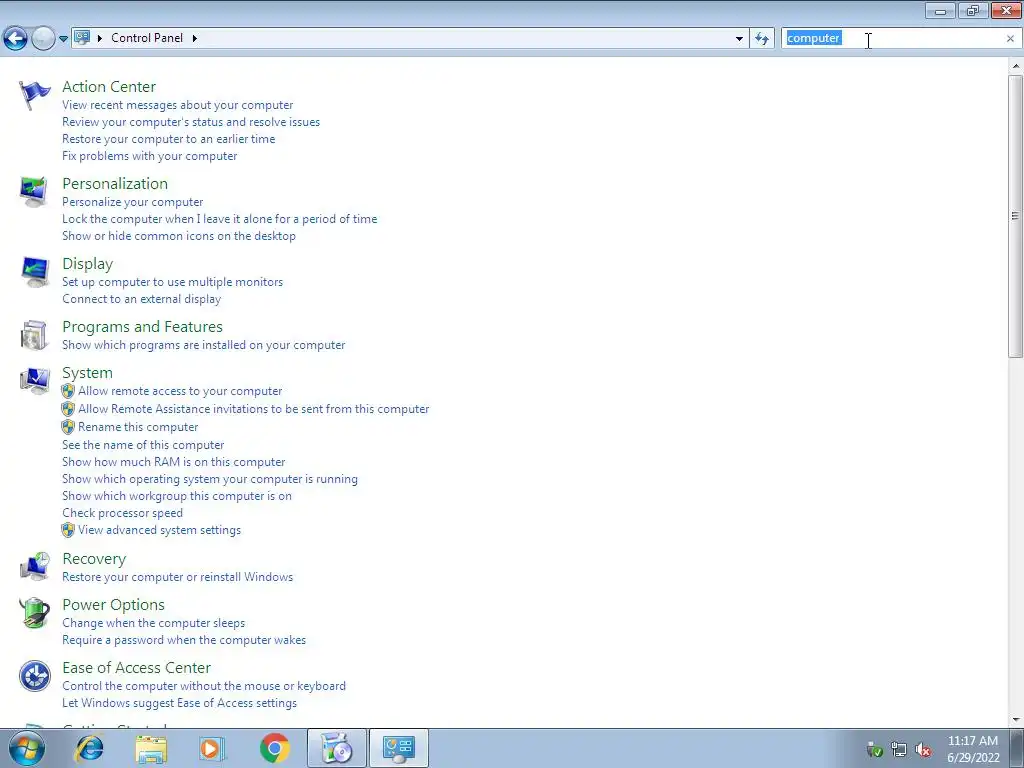The height and width of the screenshot is (768, 1024).
Task: Click the green-check notification tray icon
Action: (x=874, y=750)
